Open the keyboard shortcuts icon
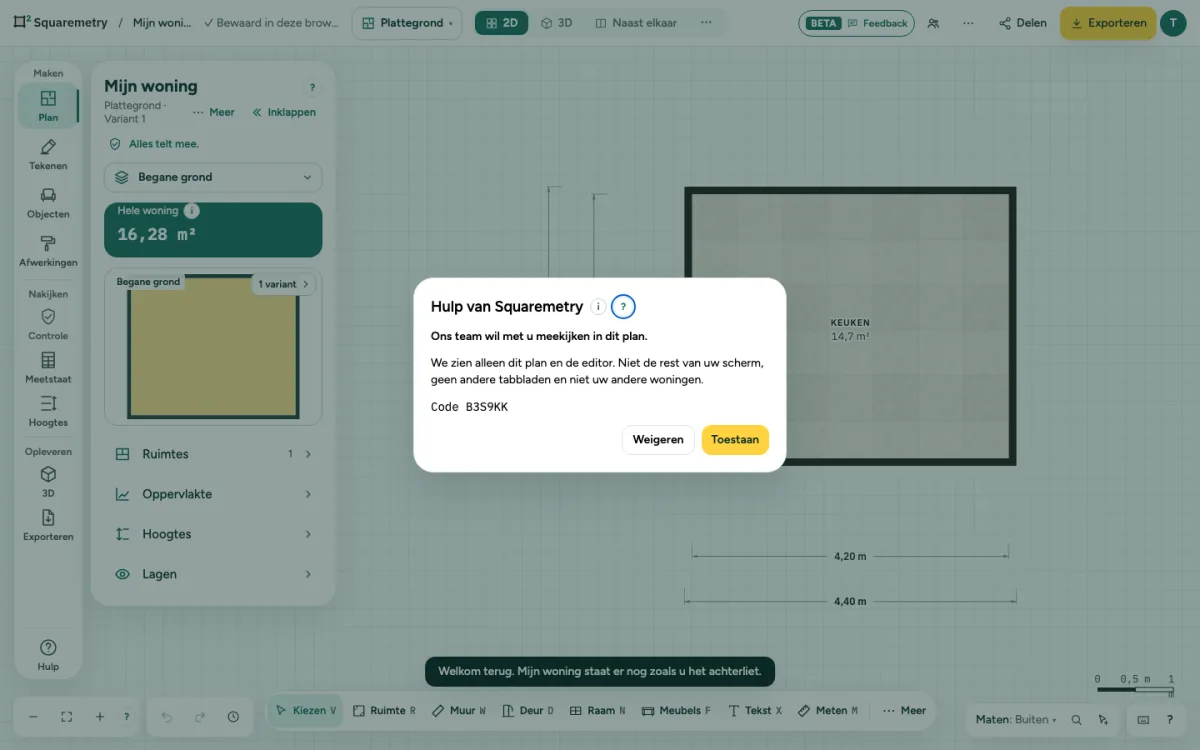This screenshot has width=1200, height=750. click(x=1143, y=720)
